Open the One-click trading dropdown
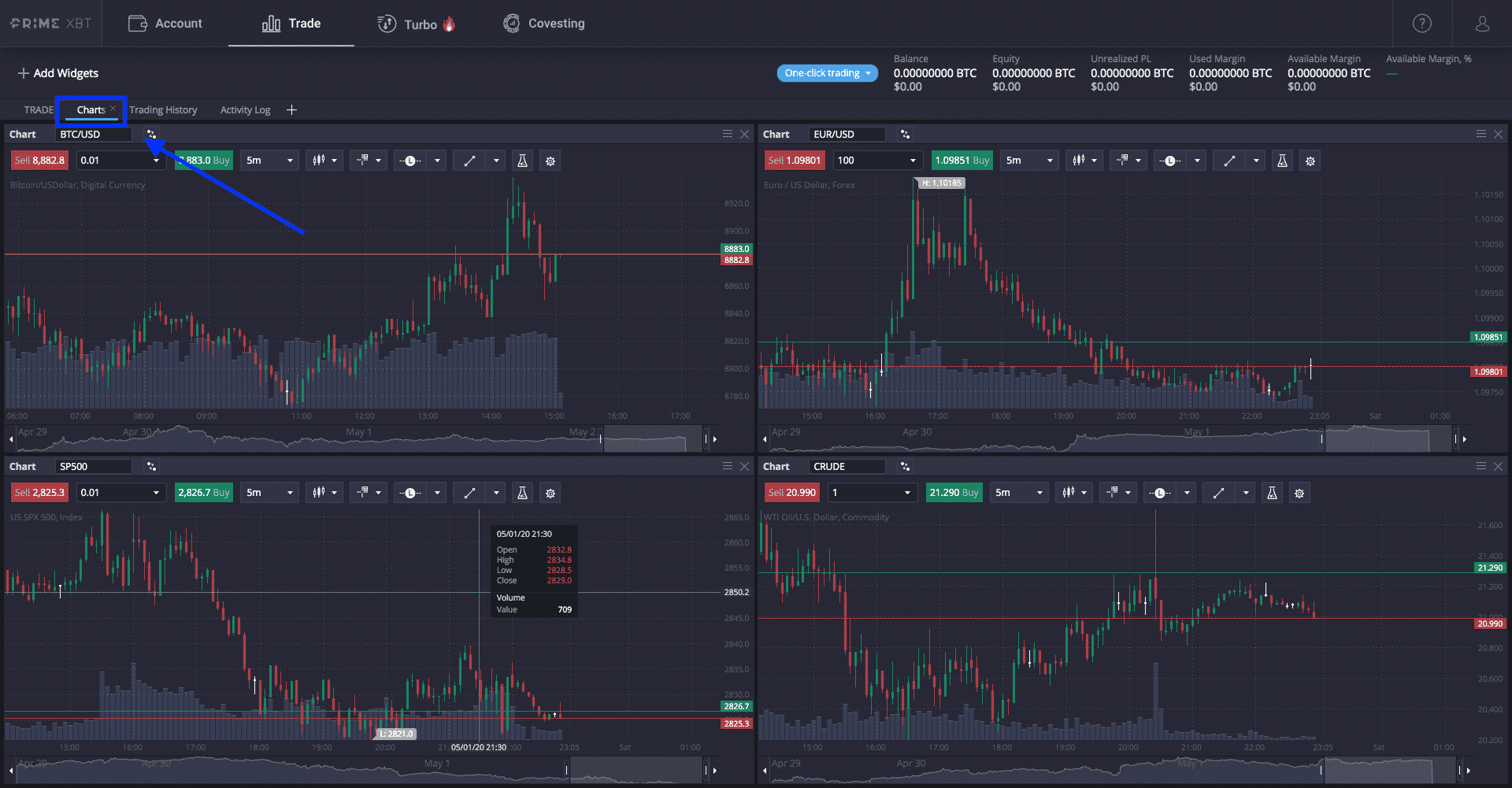Viewport: 1512px width, 788px height. (827, 73)
